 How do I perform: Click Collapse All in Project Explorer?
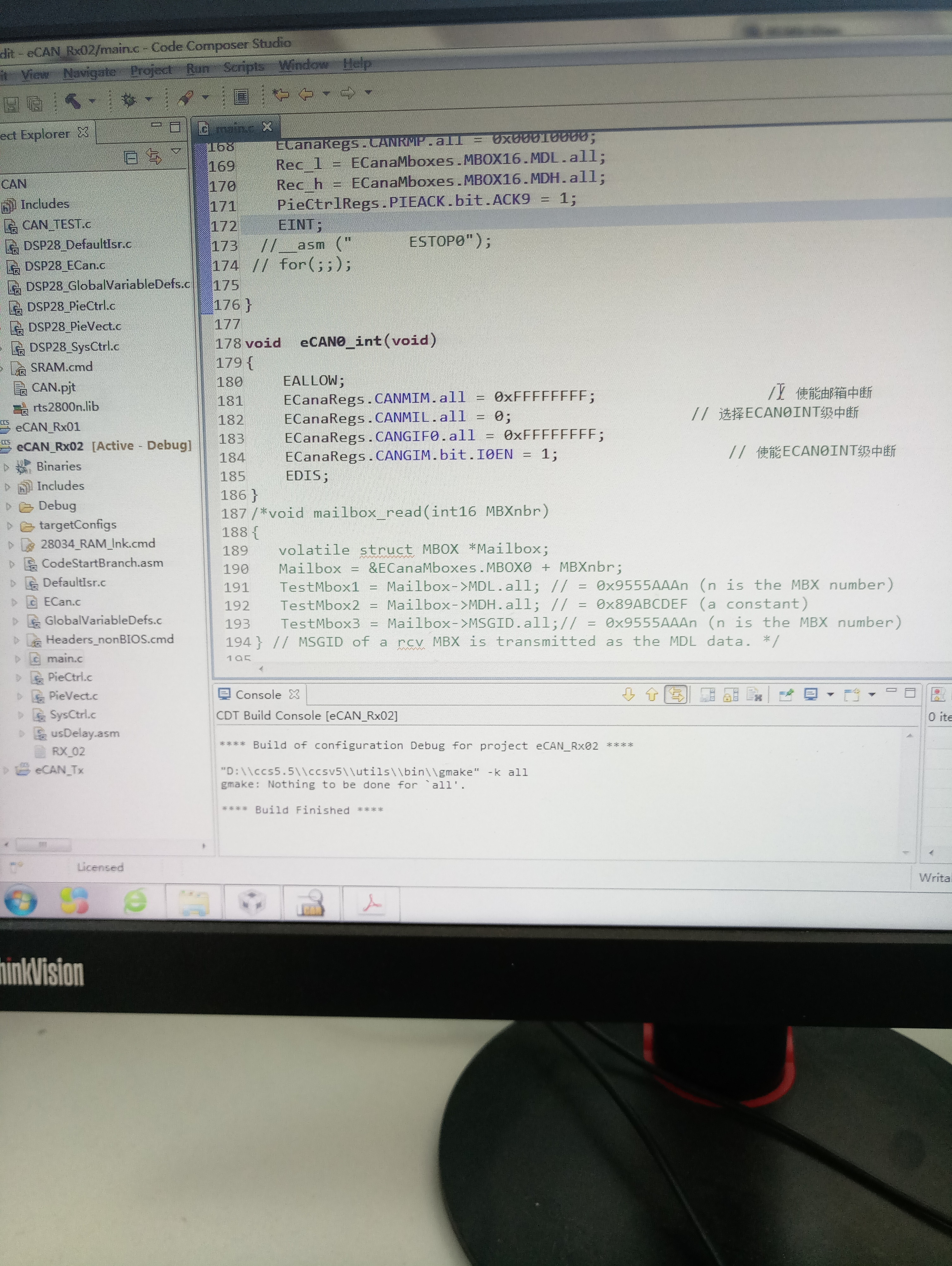131,157
